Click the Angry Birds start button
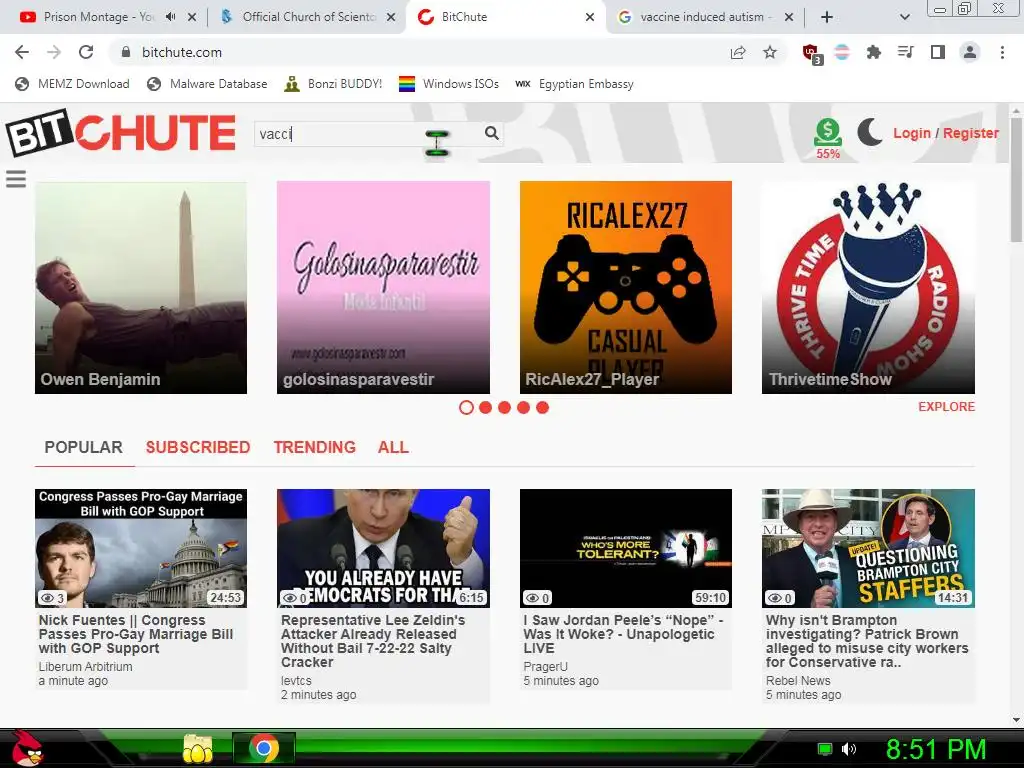1024x768 pixels. point(27,748)
